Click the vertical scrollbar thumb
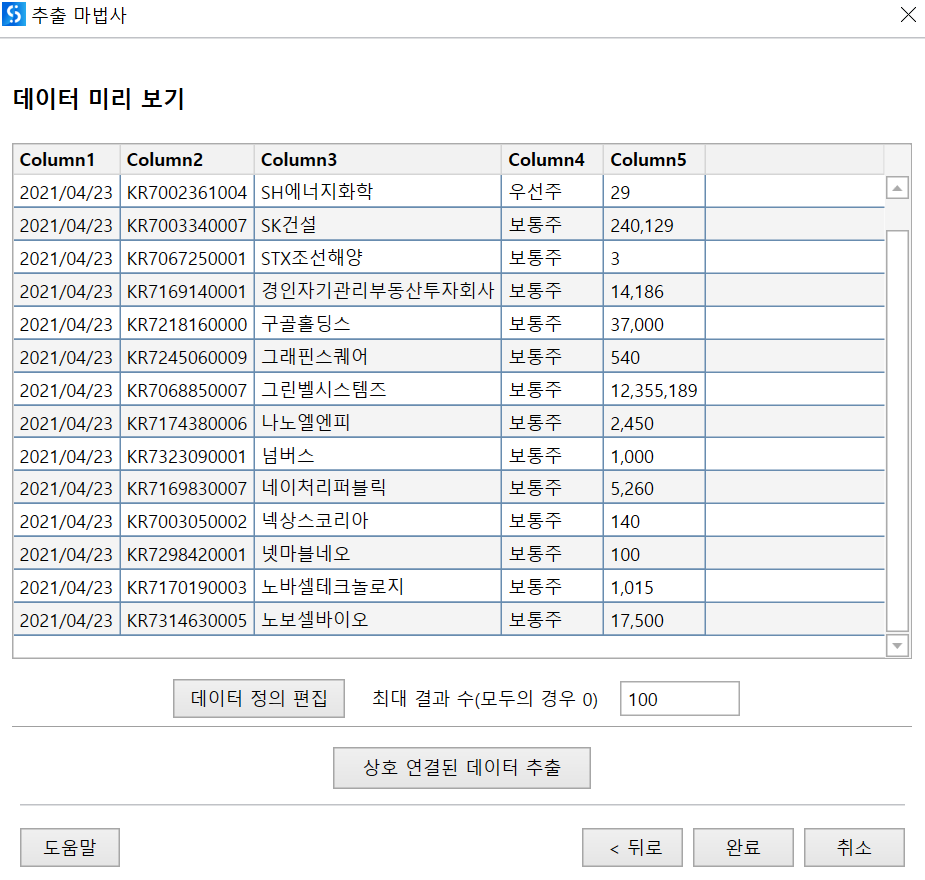Viewport: 925px width, 880px height. coord(897,431)
